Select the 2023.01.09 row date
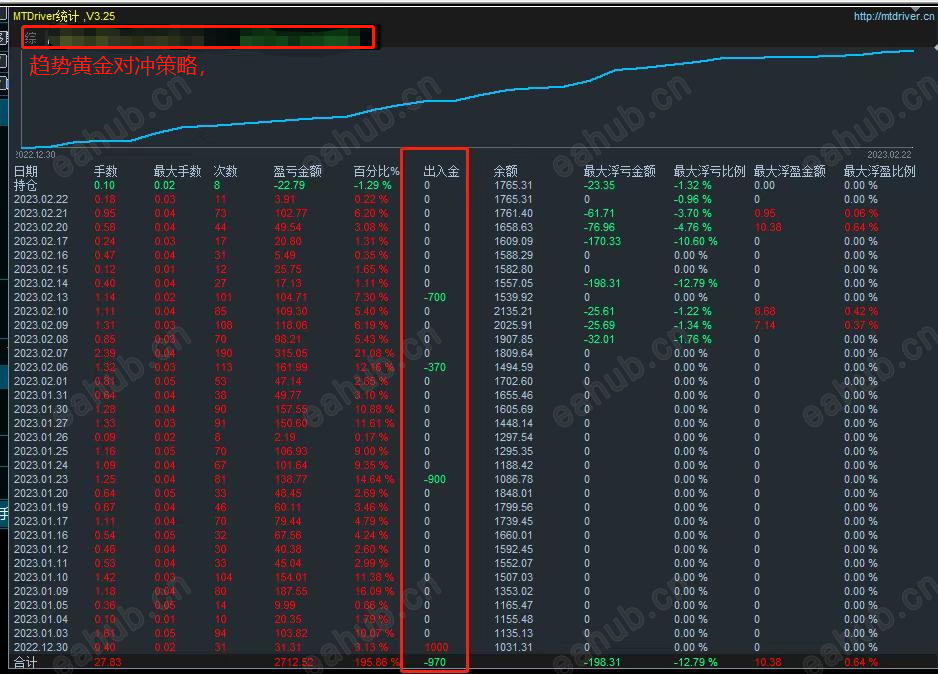Viewport: 938px width, 674px height. pos(41,591)
